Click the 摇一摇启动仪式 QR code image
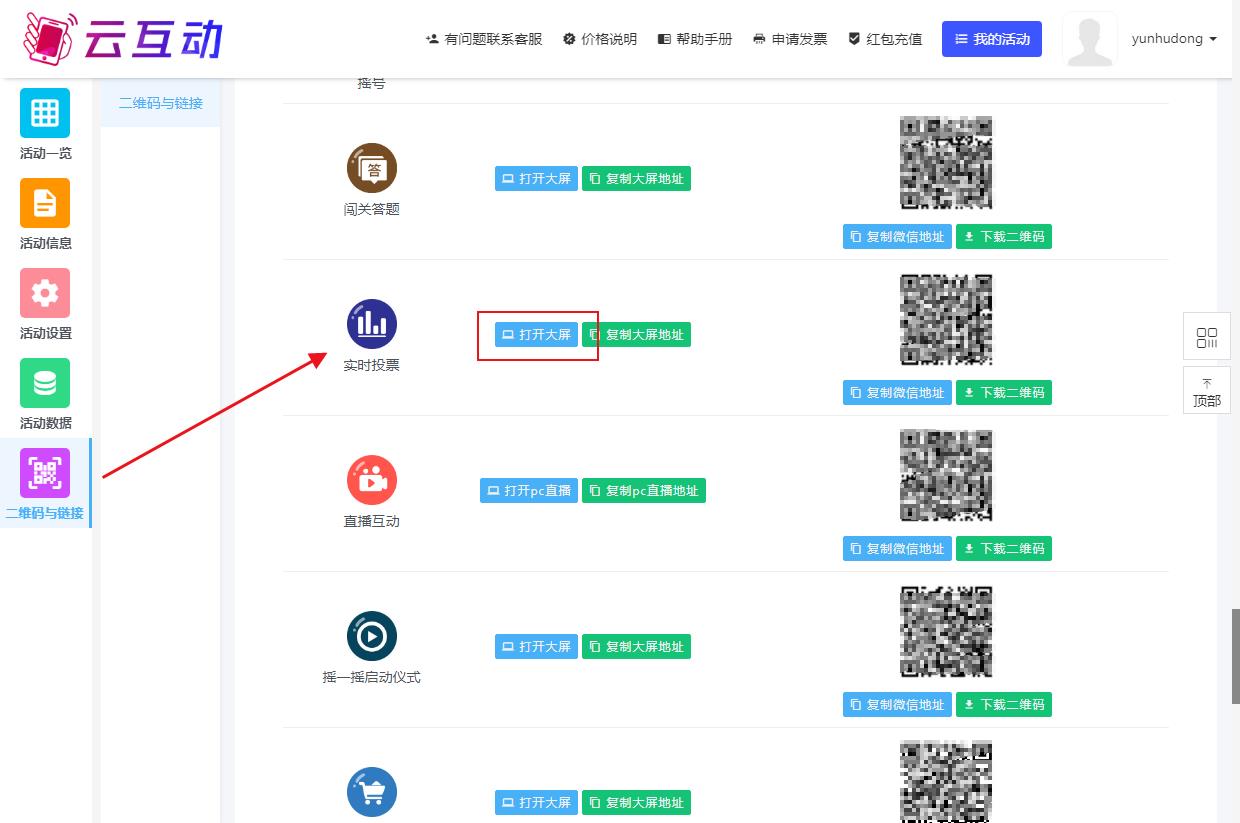Viewport: 1240px width, 823px height. (947, 631)
